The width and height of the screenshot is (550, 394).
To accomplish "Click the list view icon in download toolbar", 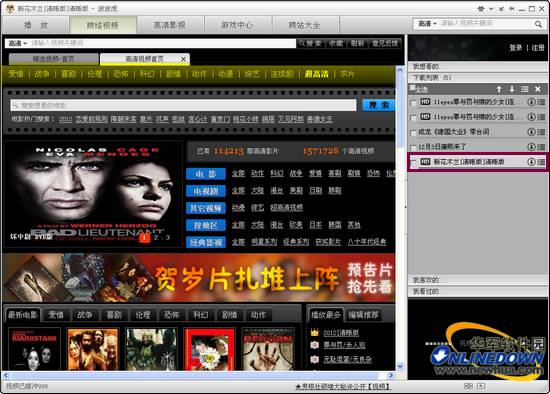I will coord(525,89).
